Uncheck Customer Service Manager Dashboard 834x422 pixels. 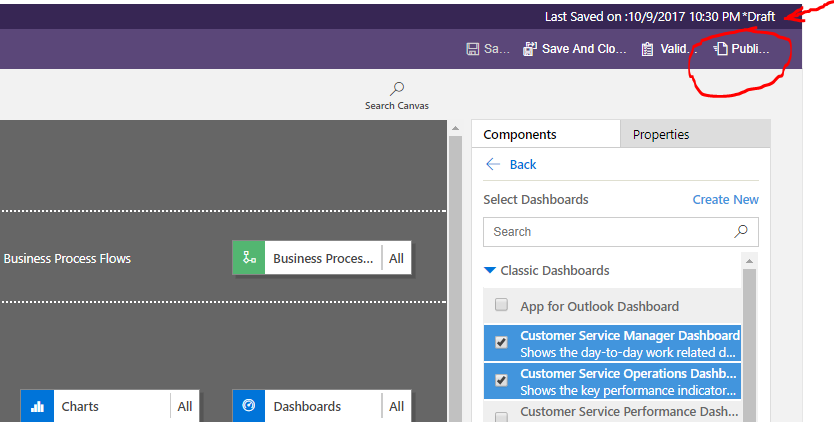pos(501,342)
